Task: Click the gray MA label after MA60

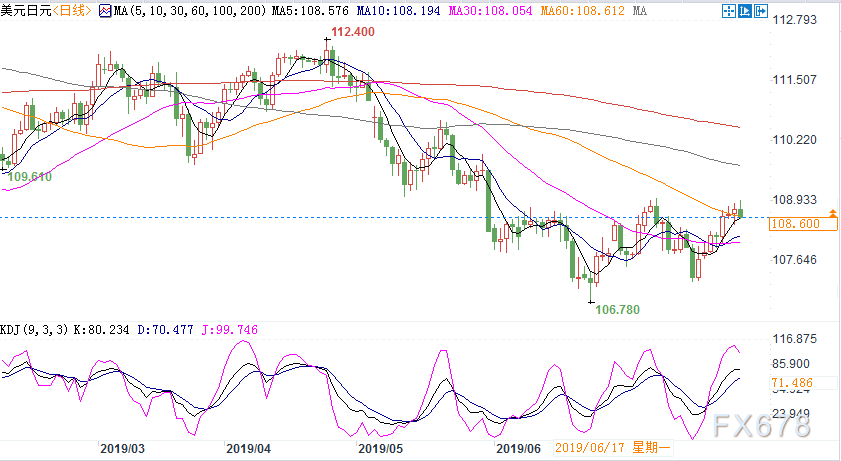Action: [x=639, y=11]
